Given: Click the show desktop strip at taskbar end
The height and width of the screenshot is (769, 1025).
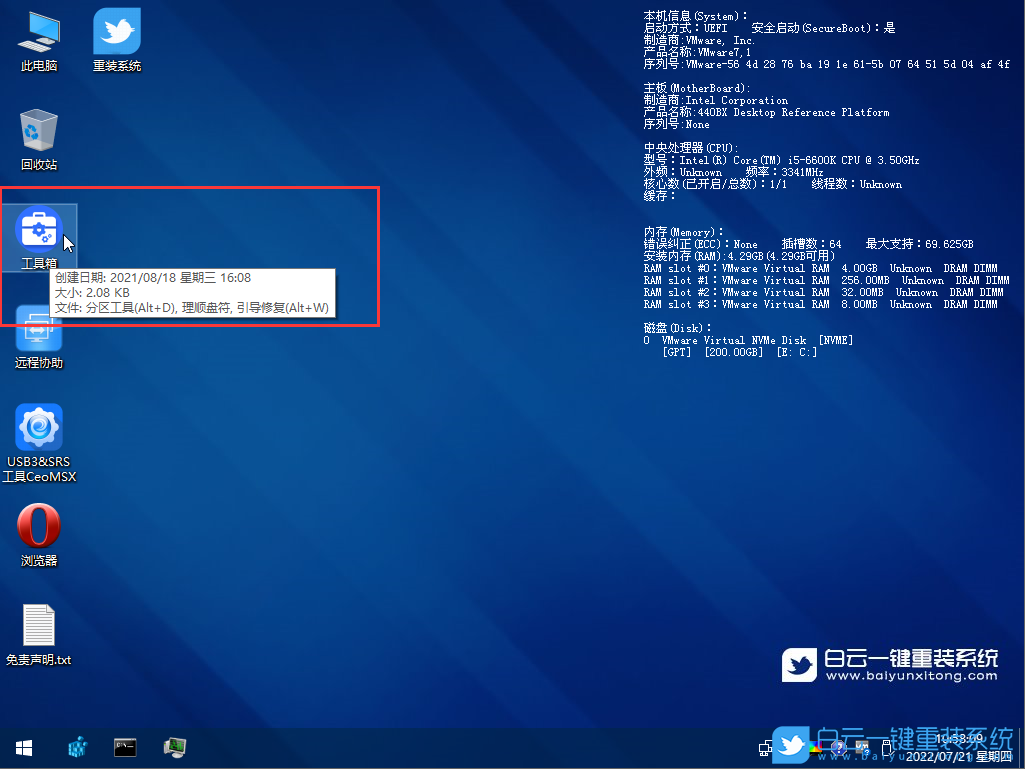Looking at the screenshot, I should tap(1021, 747).
